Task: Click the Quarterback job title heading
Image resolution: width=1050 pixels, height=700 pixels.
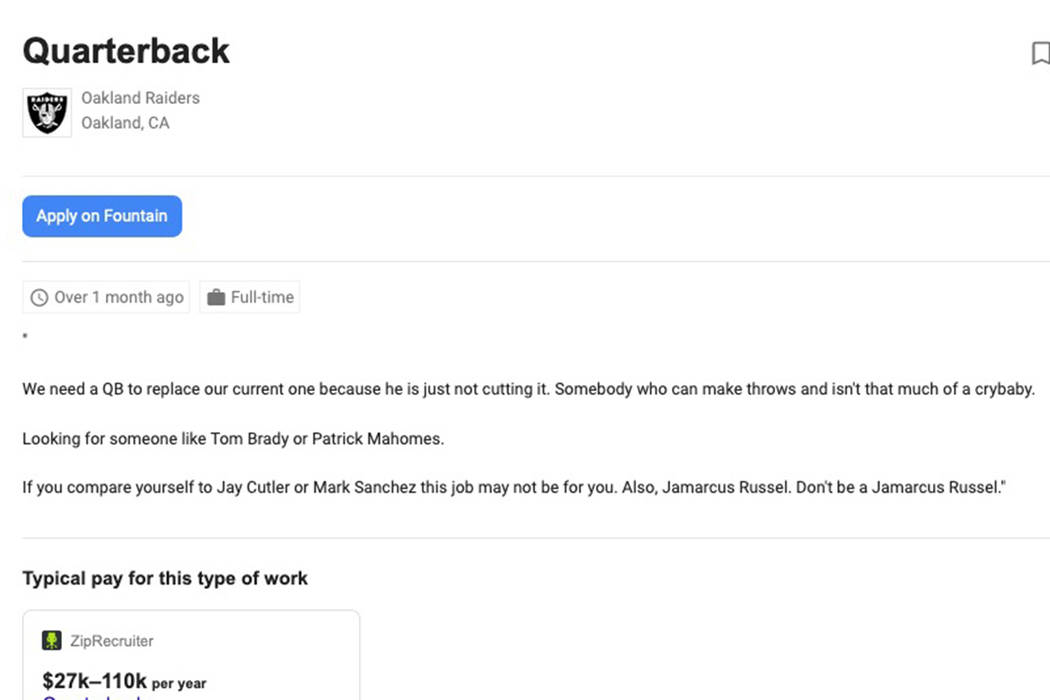Action: pos(126,51)
